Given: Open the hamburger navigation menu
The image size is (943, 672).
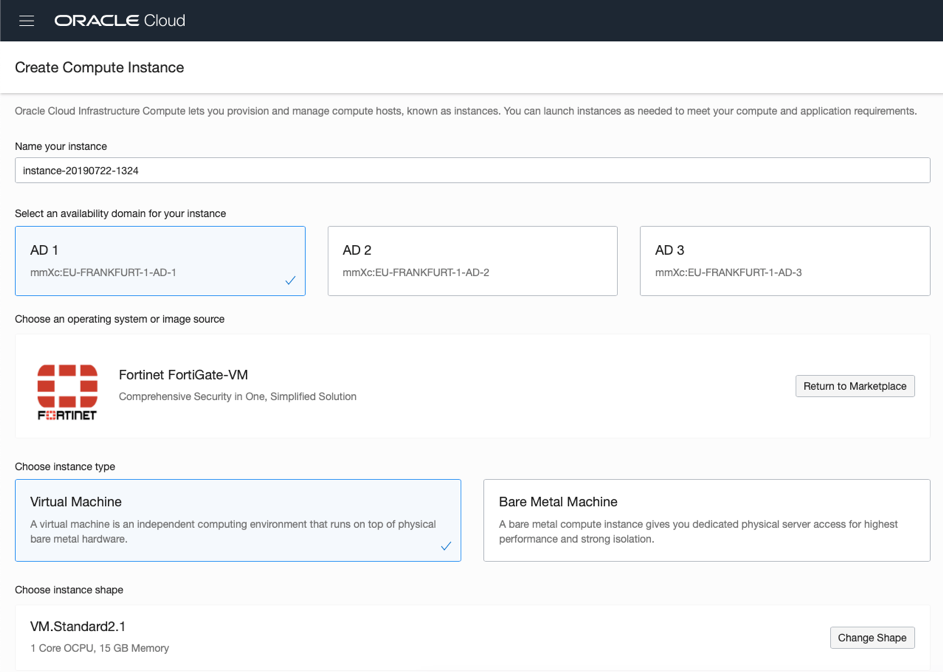Looking at the screenshot, I should (27, 20).
